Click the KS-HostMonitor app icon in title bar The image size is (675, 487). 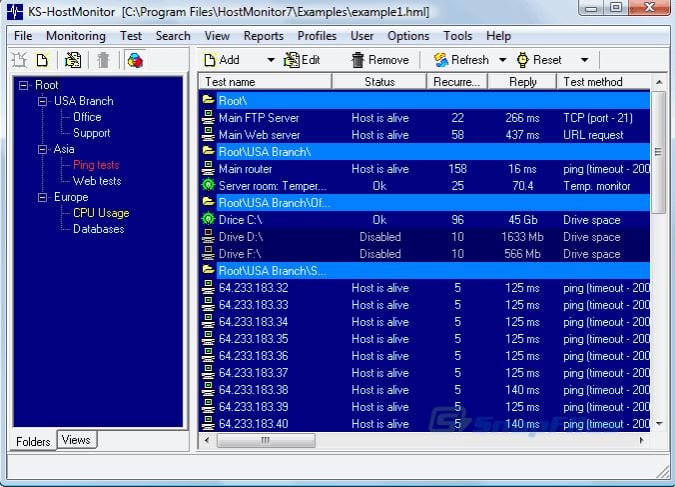click(x=15, y=12)
